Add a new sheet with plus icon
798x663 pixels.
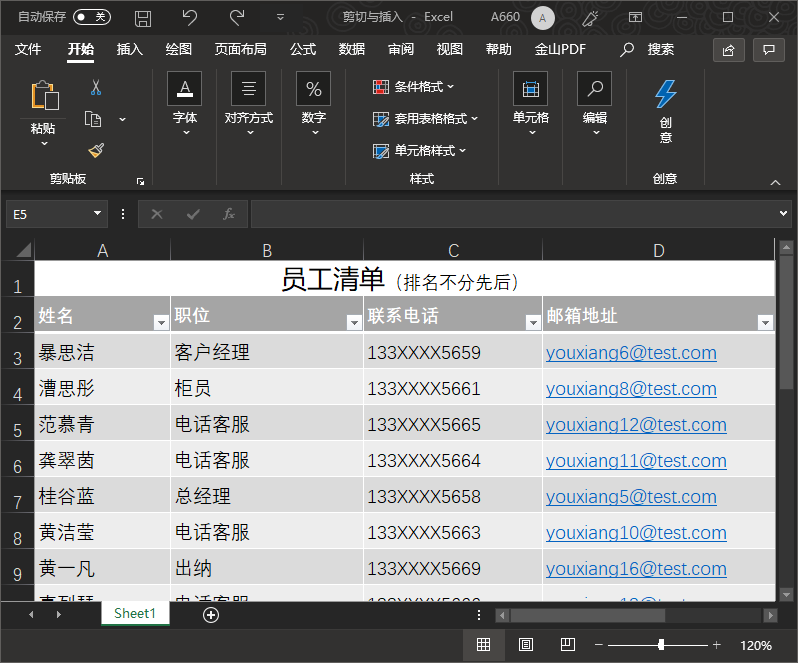[x=211, y=615]
